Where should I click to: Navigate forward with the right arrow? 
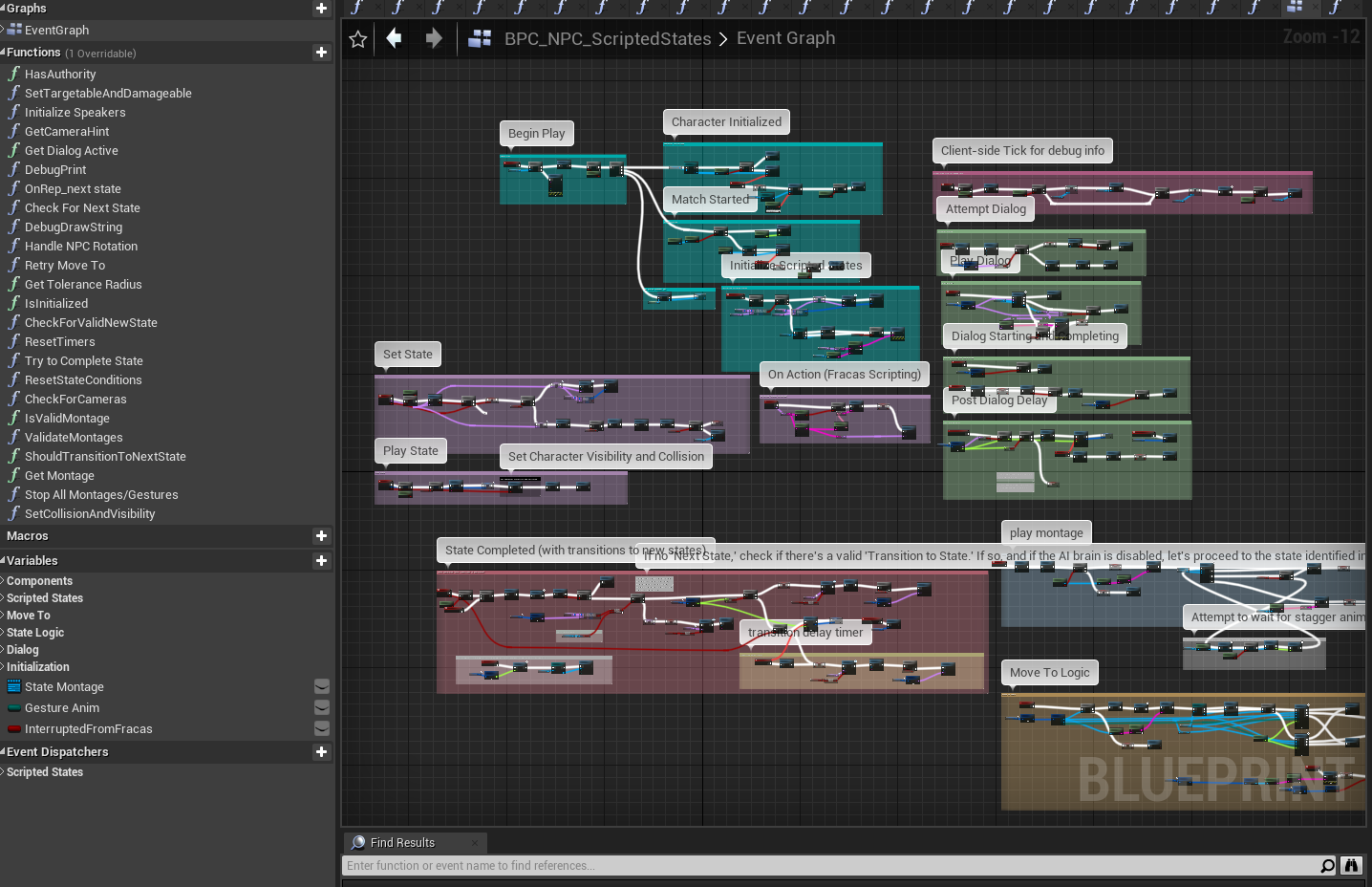click(434, 38)
